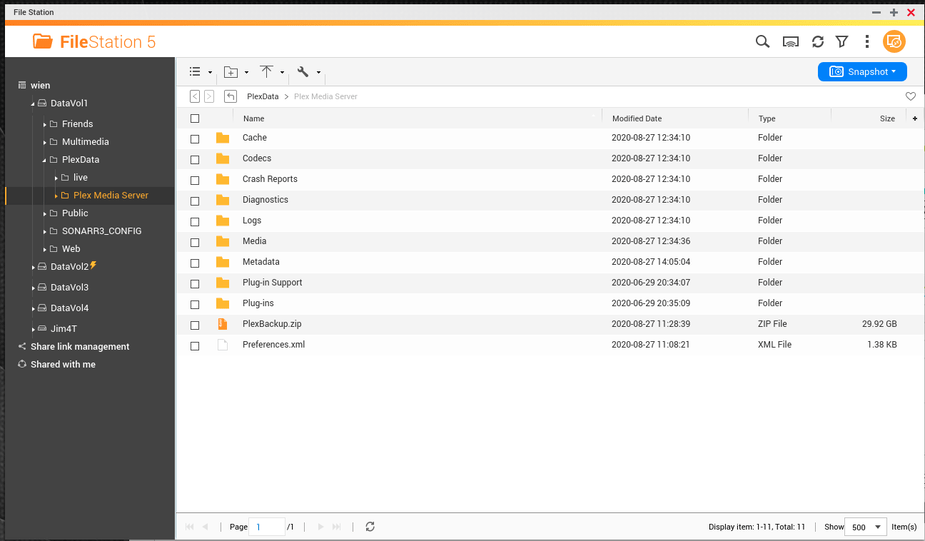Sort by the Type column header
Screen dimensions: 925x541
click(x=767, y=119)
